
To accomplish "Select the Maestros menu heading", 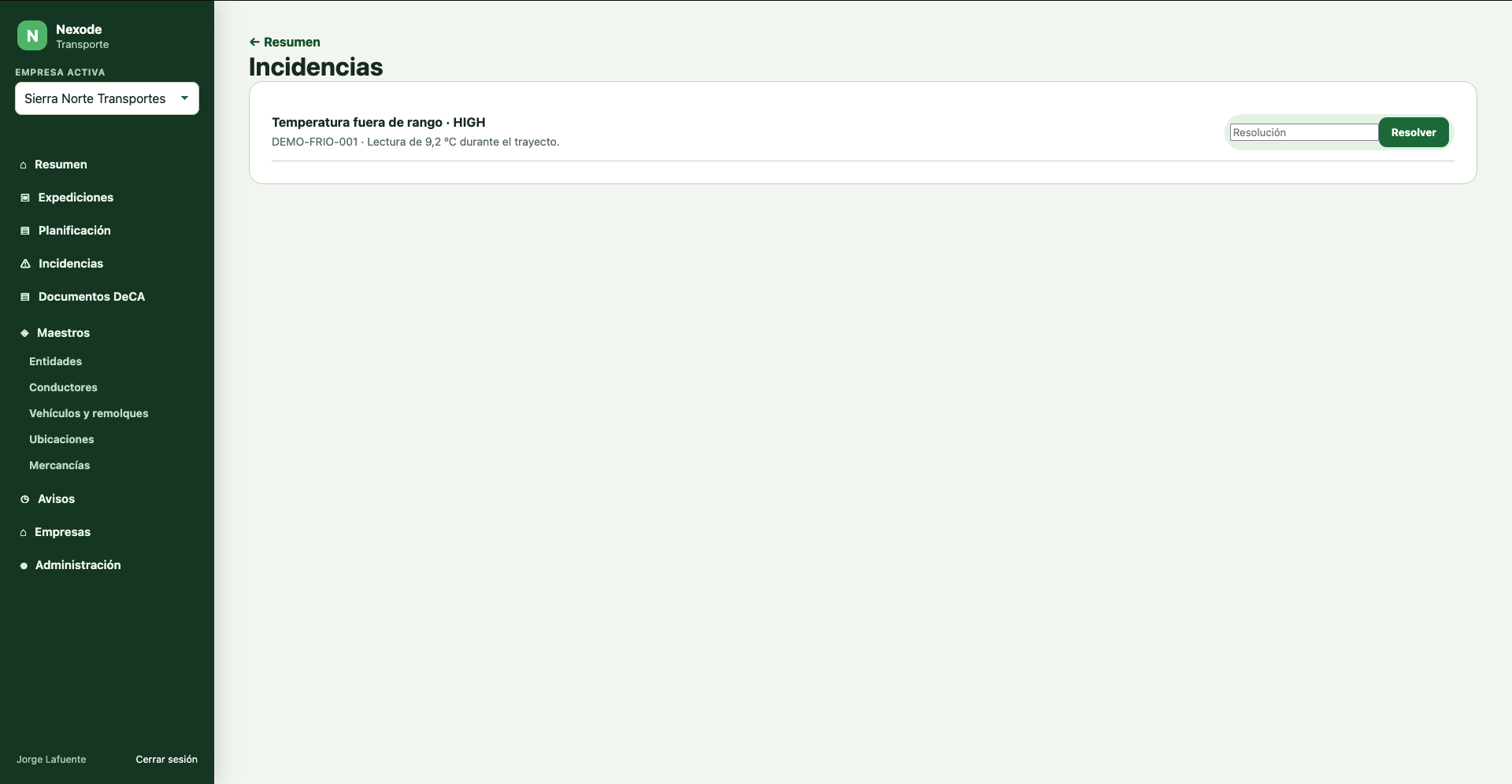I will tap(63, 333).
